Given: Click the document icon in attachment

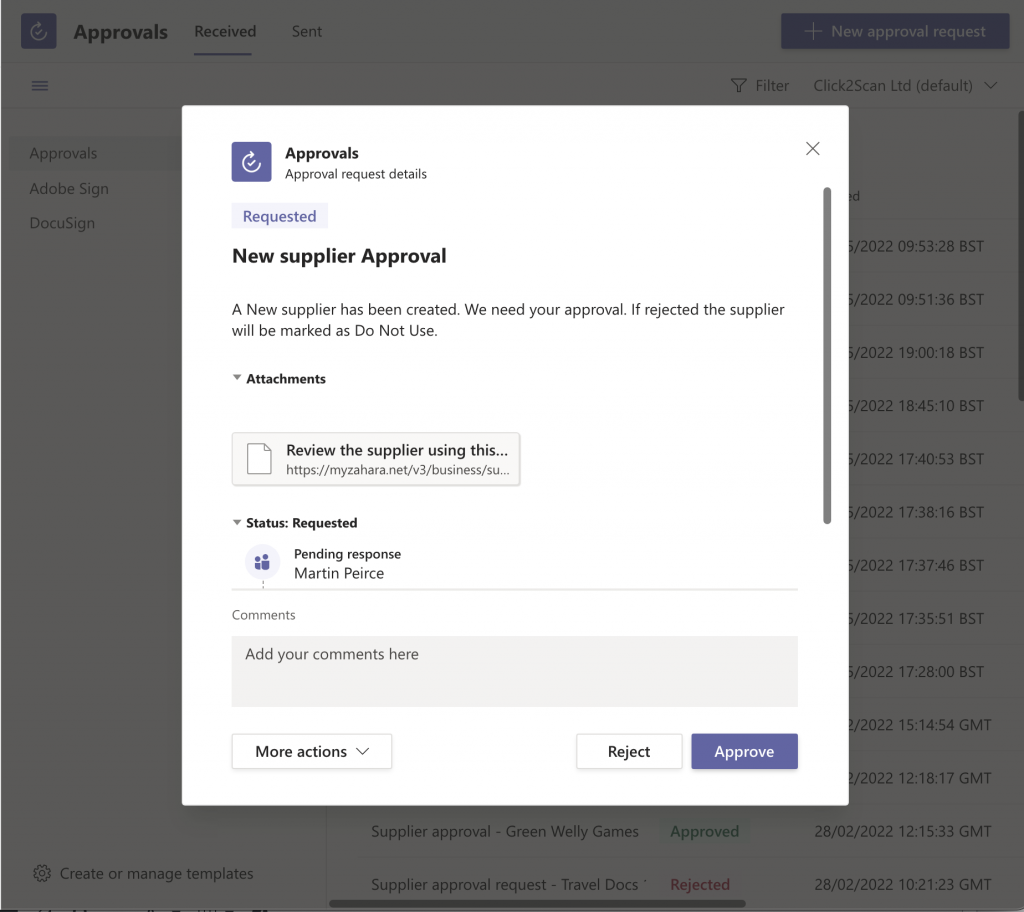Looking at the screenshot, I should pyautogui.click(x=259, y=459).
